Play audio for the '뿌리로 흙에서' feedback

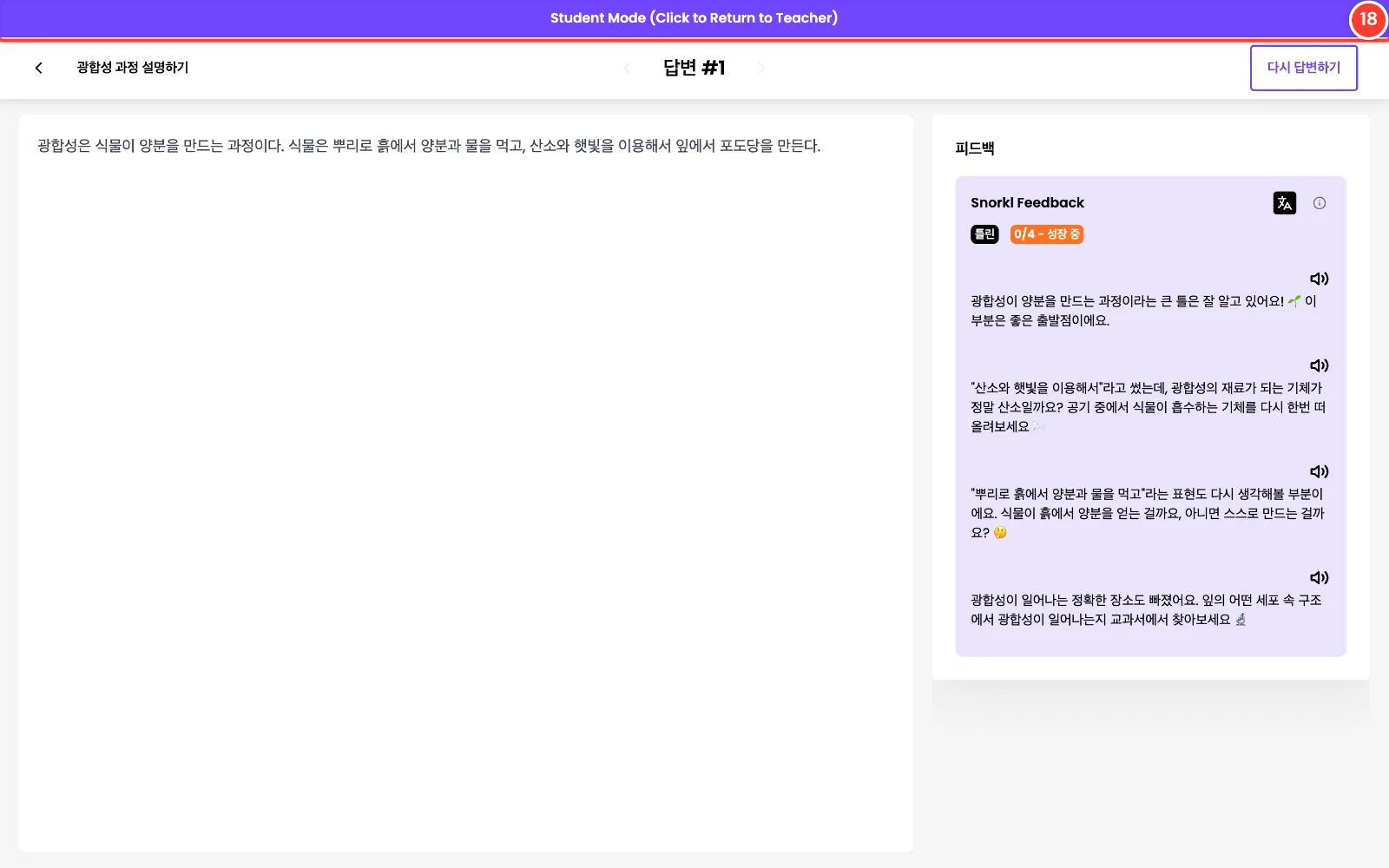(1319, 471)
